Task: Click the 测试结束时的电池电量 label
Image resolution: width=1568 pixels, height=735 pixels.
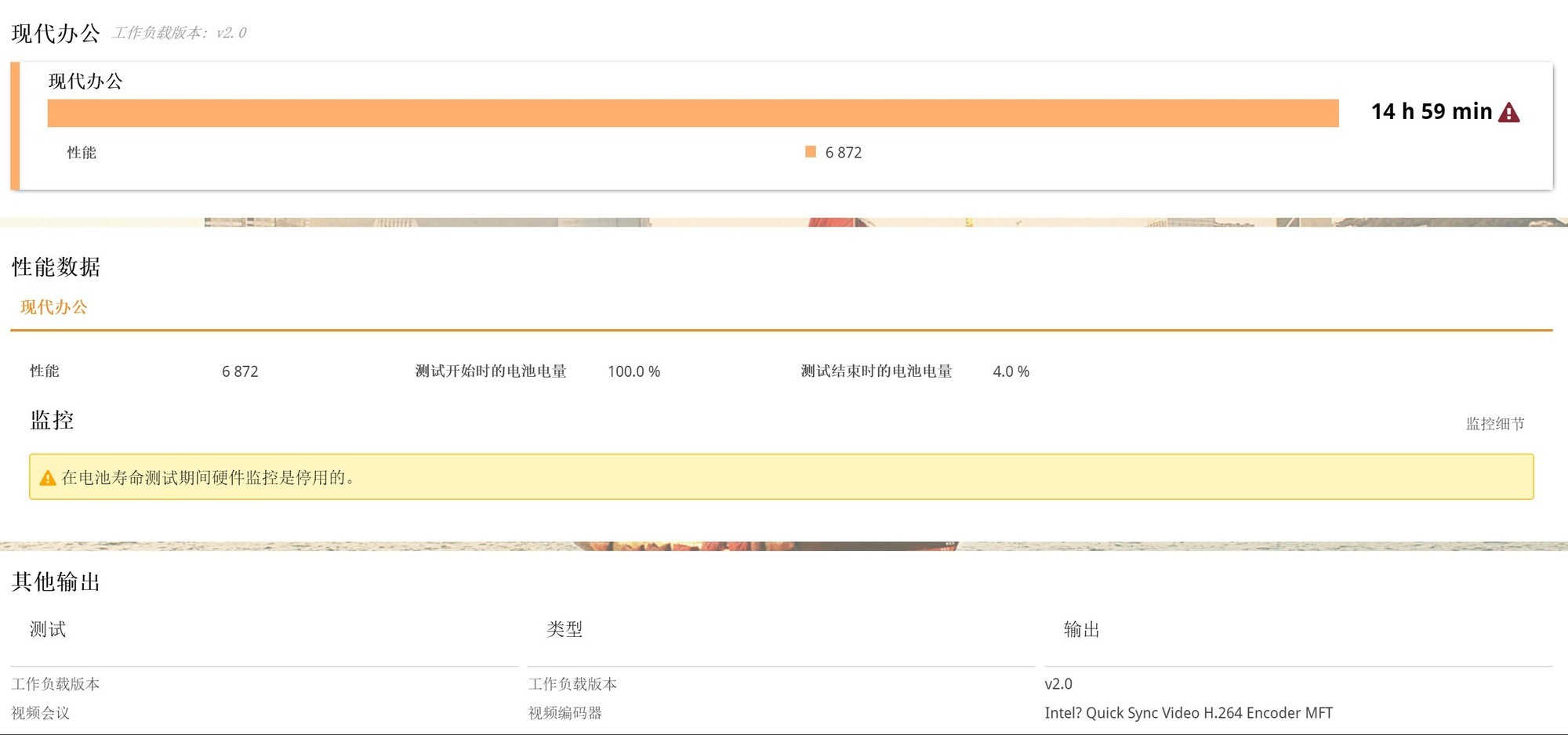Action: click(876, 371)
